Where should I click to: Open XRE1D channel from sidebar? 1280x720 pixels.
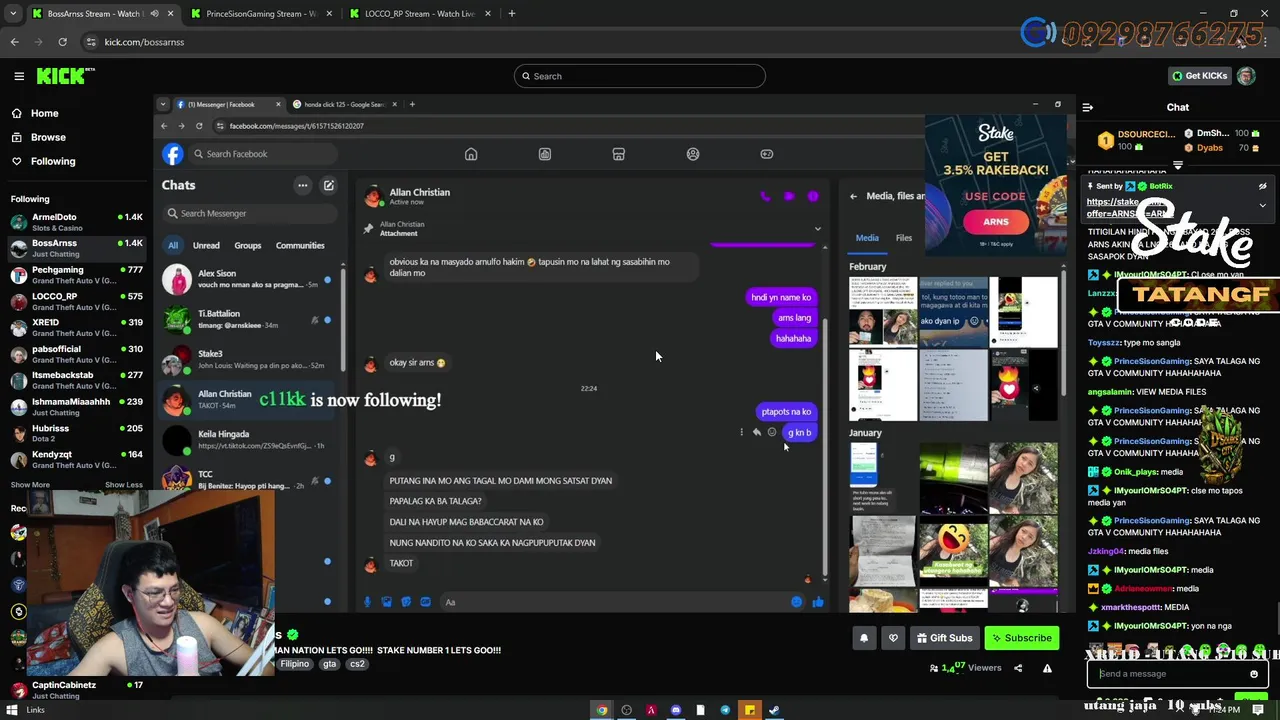(75, 328)
